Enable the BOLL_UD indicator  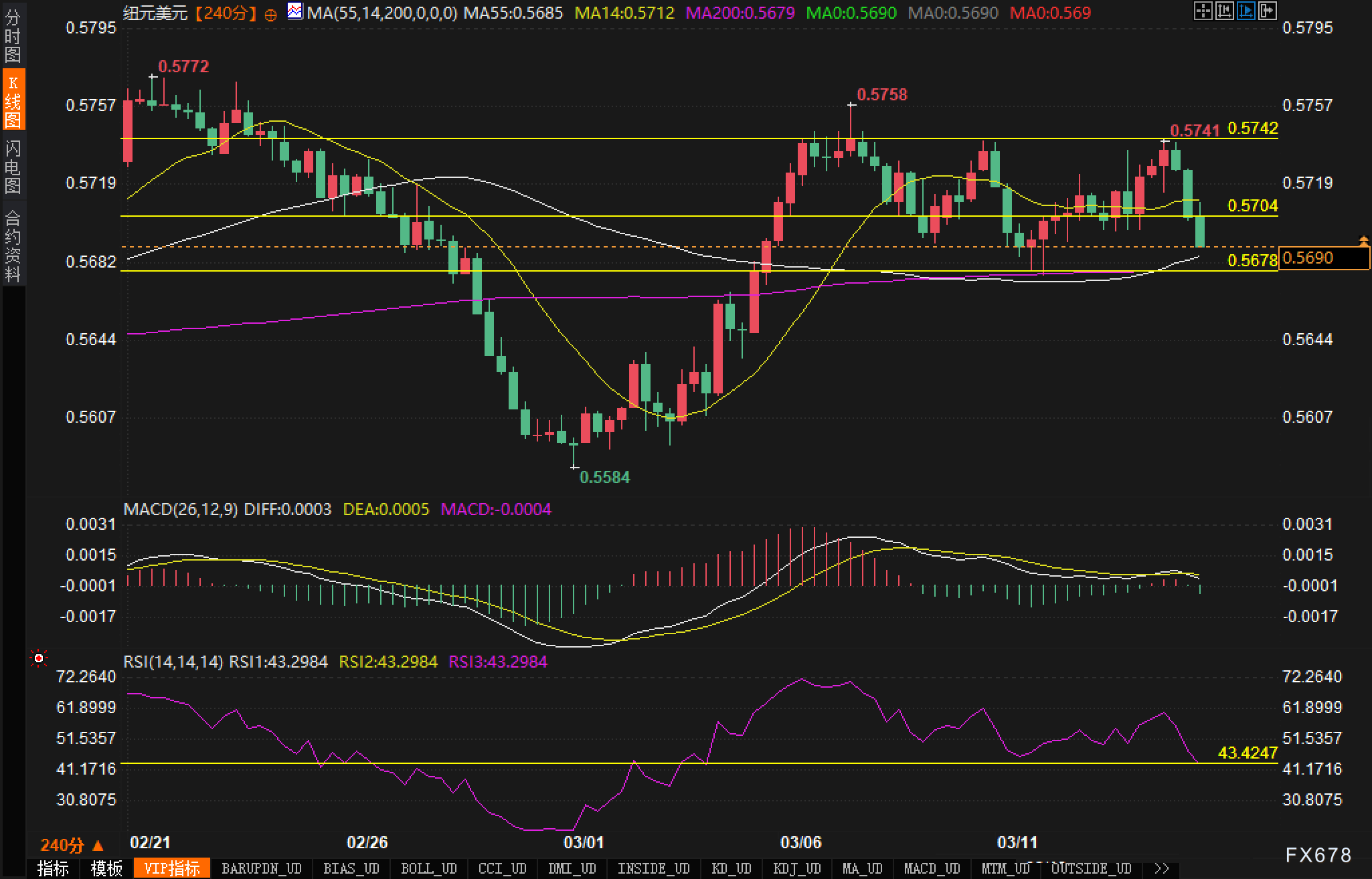click(428, 868)
